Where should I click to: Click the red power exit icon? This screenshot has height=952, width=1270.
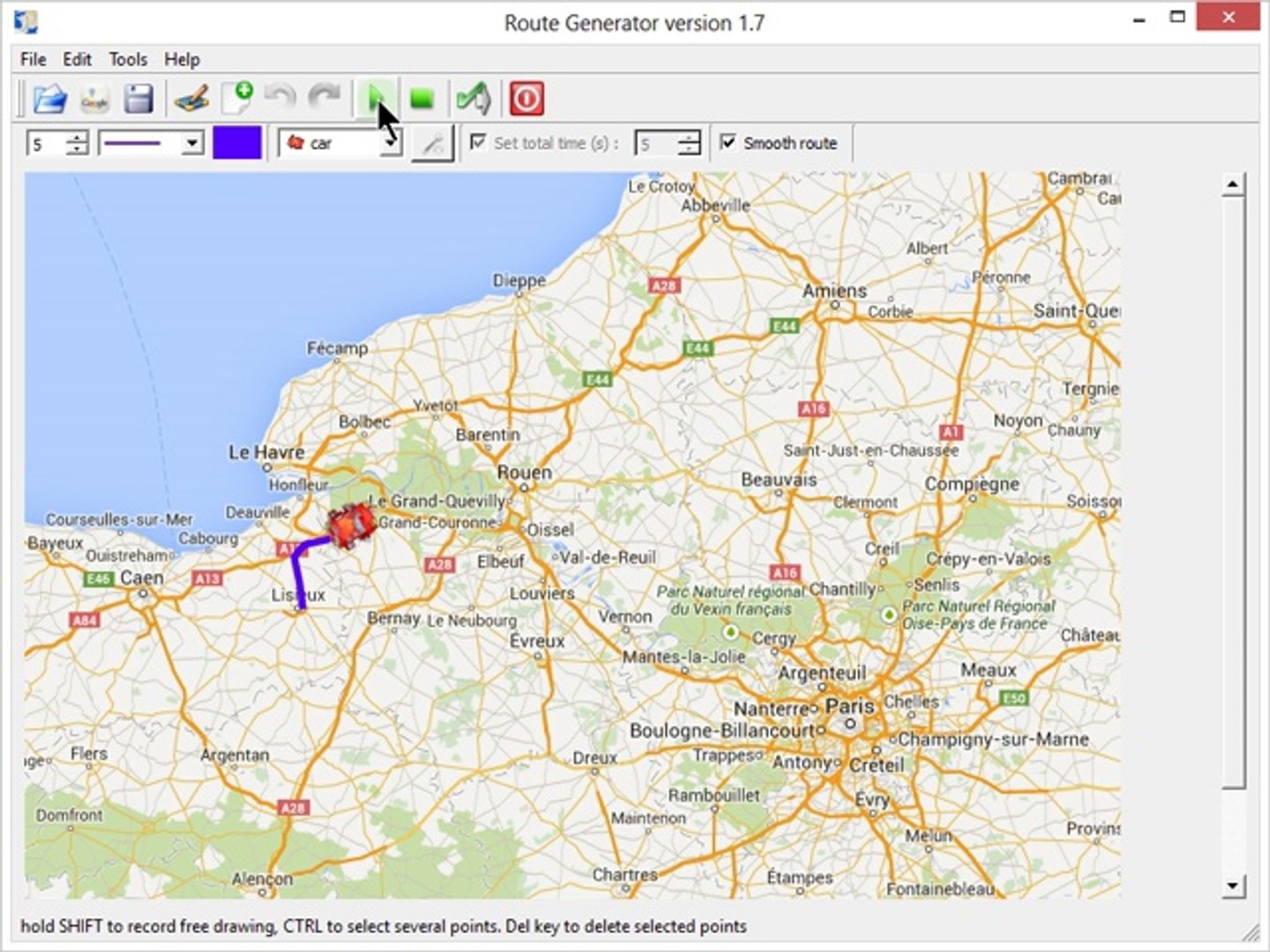(x=527, y=99)
